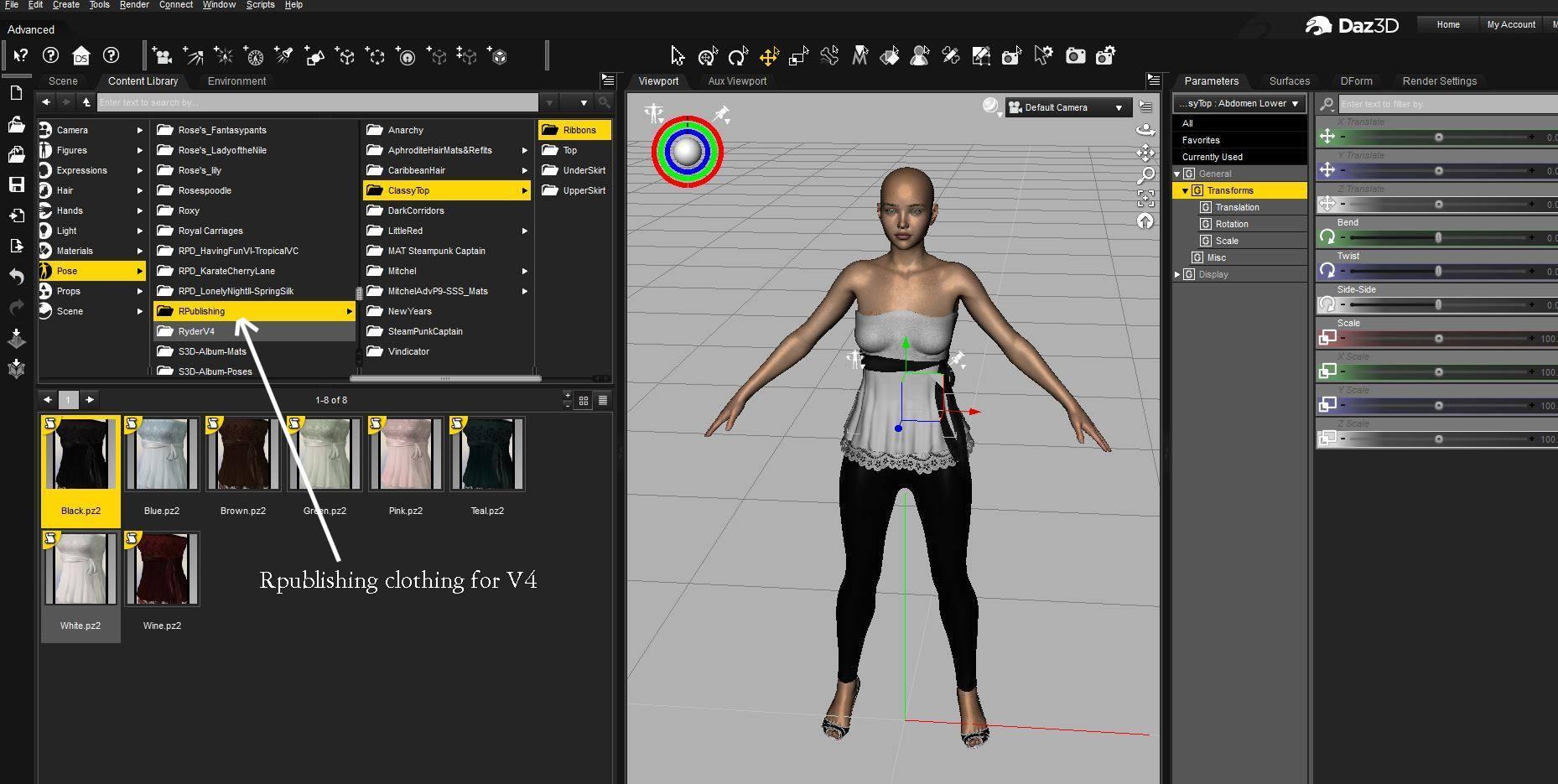Expand the AphroditeHairMats&Refits folder arrow

pos(525,151)
